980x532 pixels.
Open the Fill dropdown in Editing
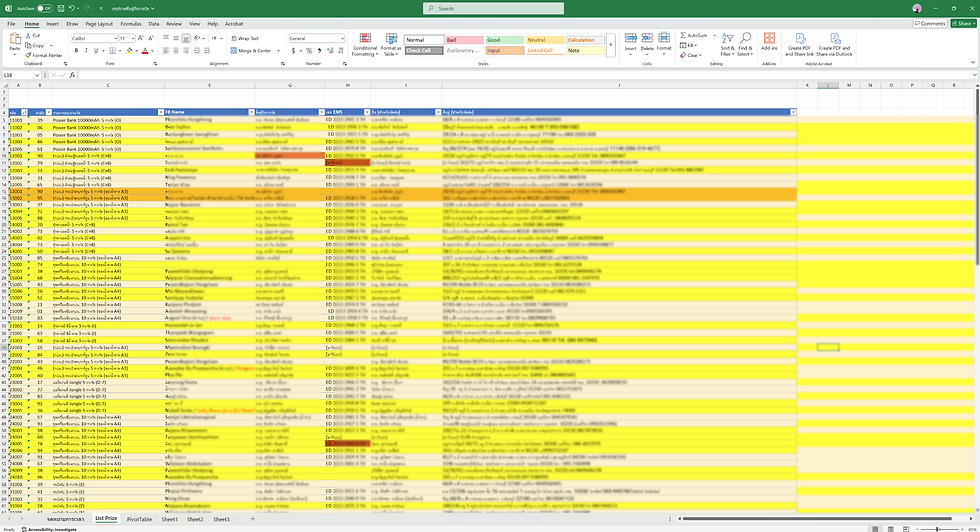coord(688,45)
